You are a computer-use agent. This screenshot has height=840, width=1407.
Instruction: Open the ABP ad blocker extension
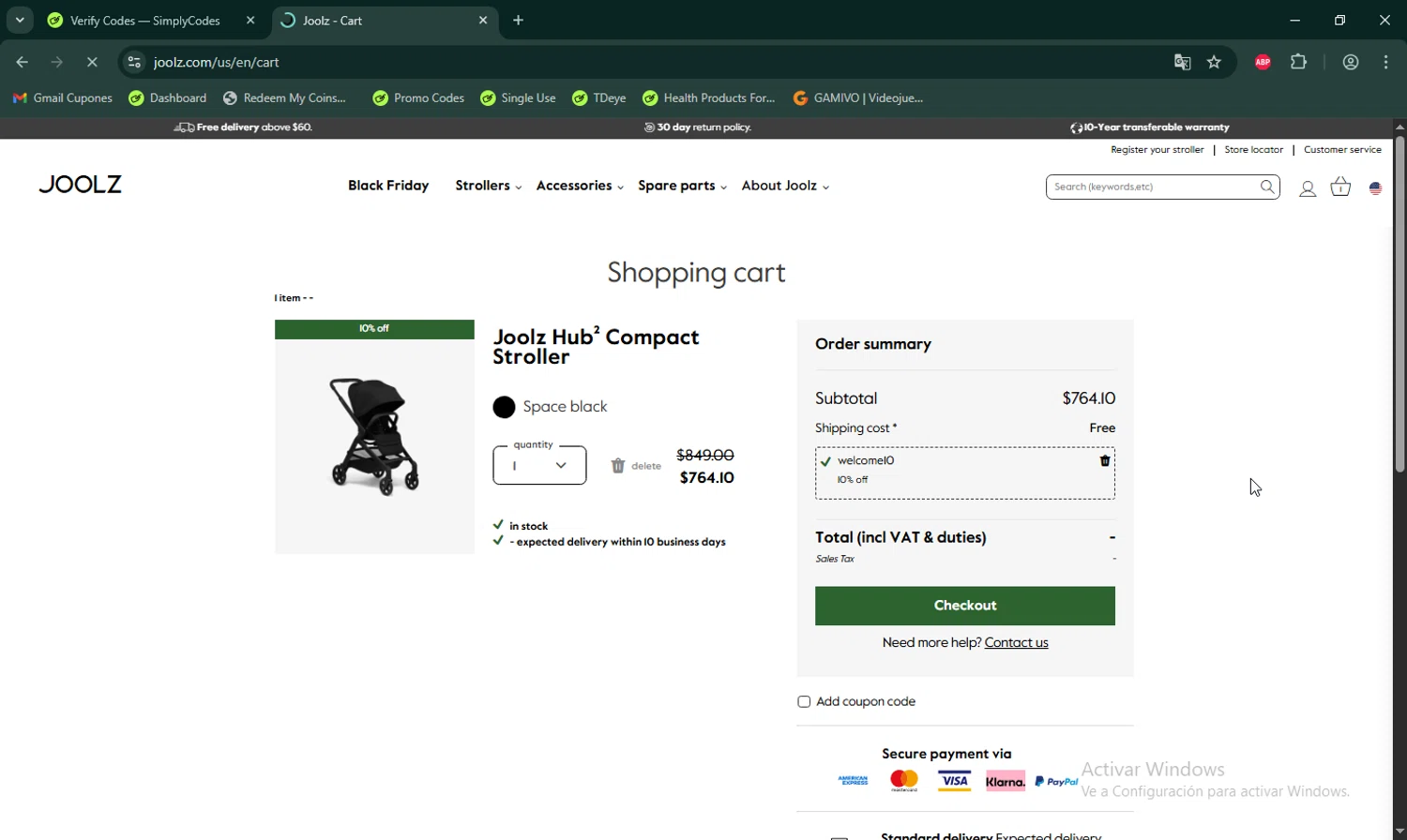coord(1263,63)
